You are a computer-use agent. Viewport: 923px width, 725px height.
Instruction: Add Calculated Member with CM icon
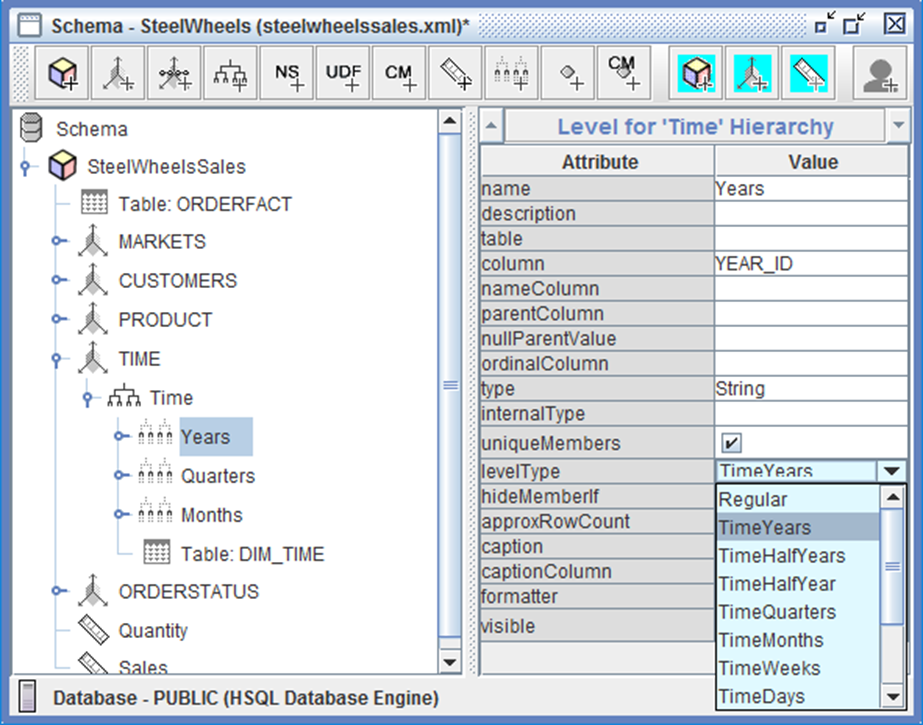click(x=399, y=74)
